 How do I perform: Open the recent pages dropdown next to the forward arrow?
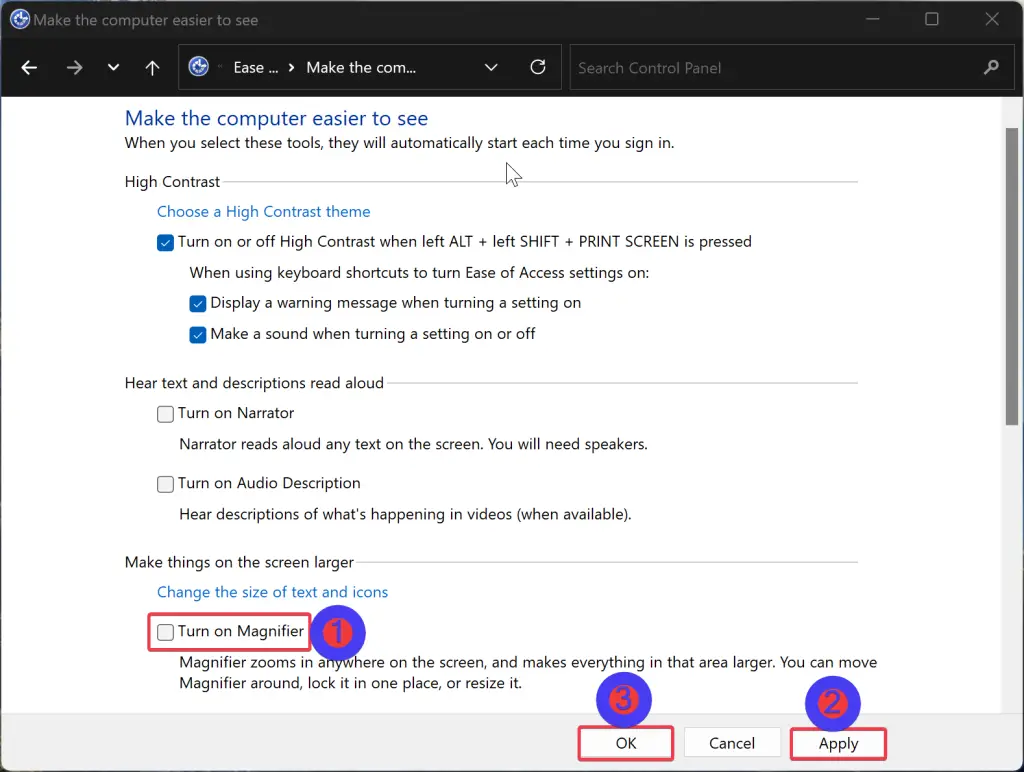click(113, 67)
